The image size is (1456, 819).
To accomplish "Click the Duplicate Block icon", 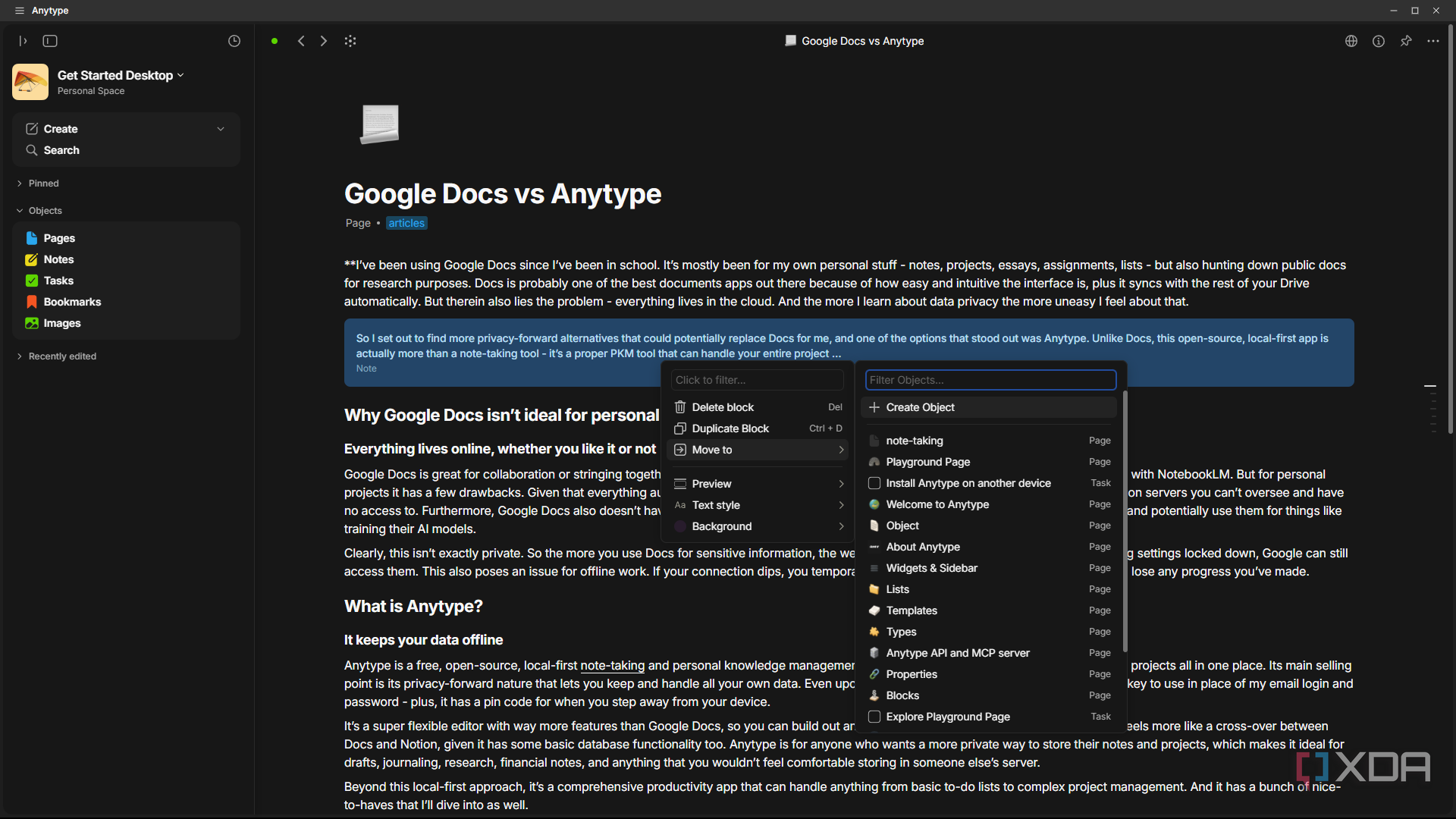I will point(680,428).
